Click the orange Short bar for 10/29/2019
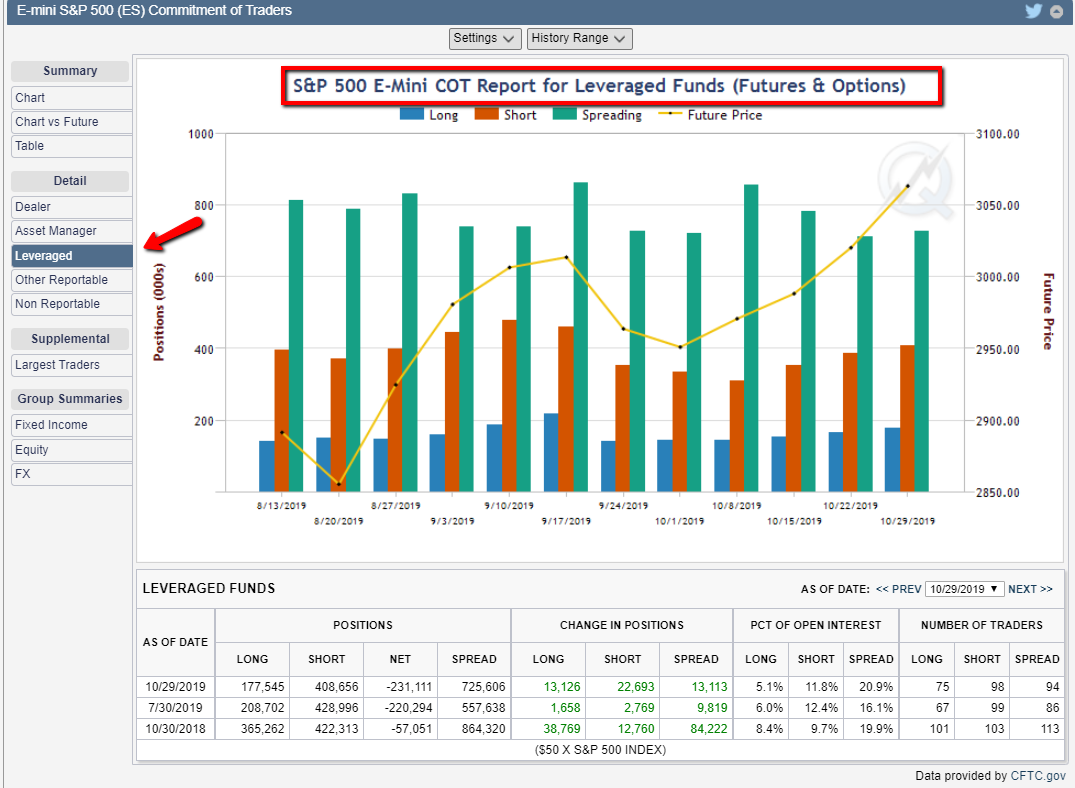This screenshot has height=788, width=1075. (x=907, y=418)
